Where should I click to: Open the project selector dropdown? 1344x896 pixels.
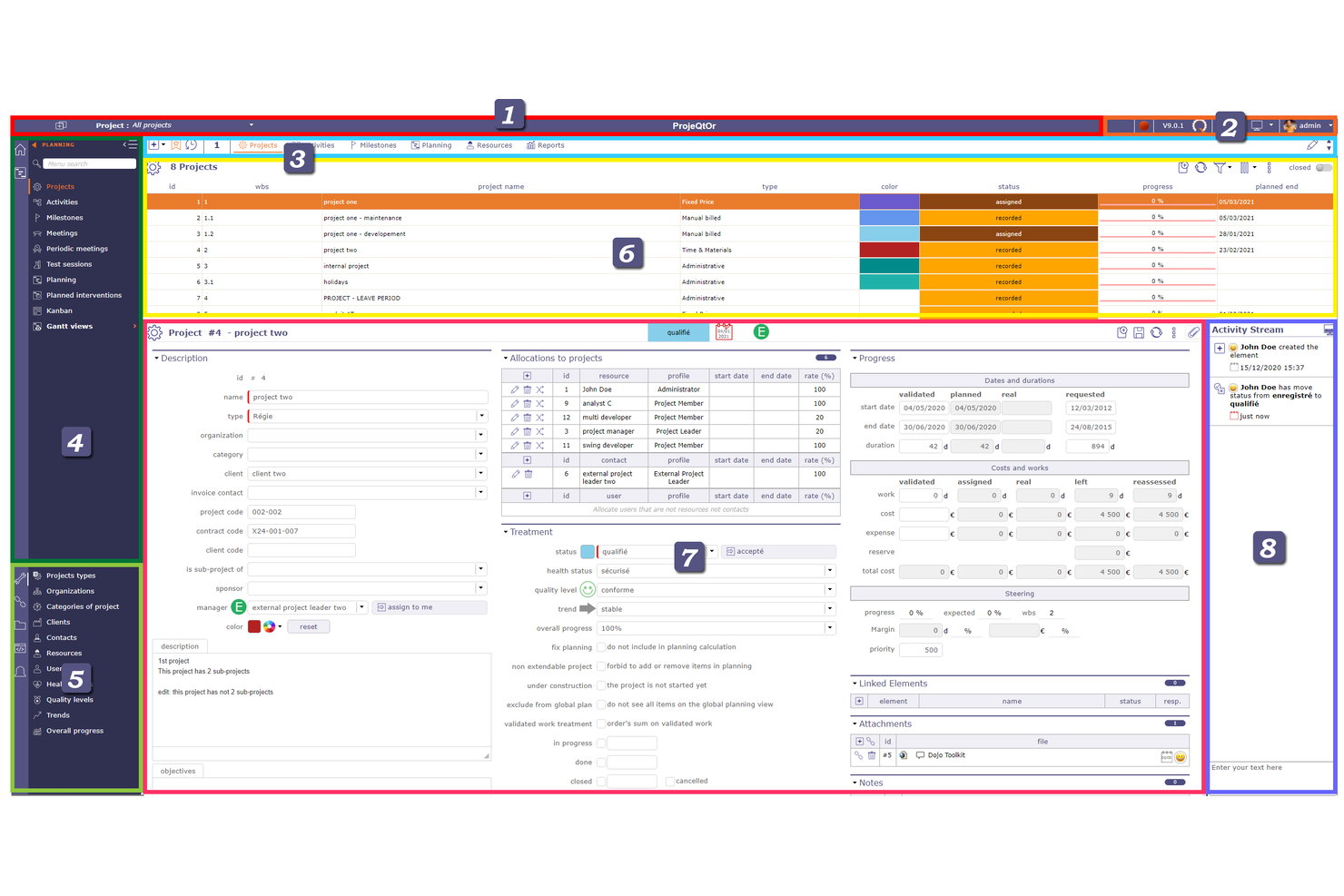[252, 125]
